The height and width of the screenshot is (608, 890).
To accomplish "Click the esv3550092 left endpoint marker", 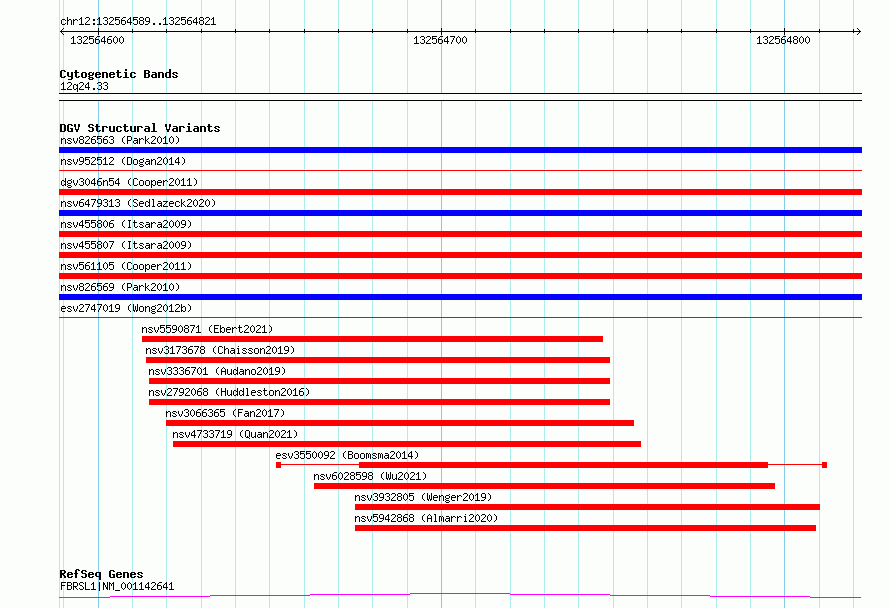I will point(278,465).
